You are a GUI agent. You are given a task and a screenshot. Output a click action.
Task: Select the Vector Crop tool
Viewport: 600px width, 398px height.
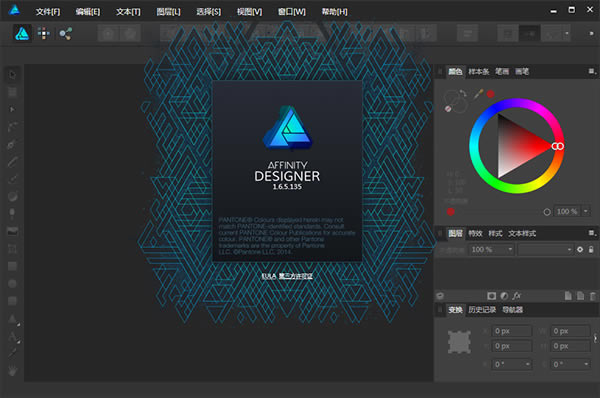[12, 249]
